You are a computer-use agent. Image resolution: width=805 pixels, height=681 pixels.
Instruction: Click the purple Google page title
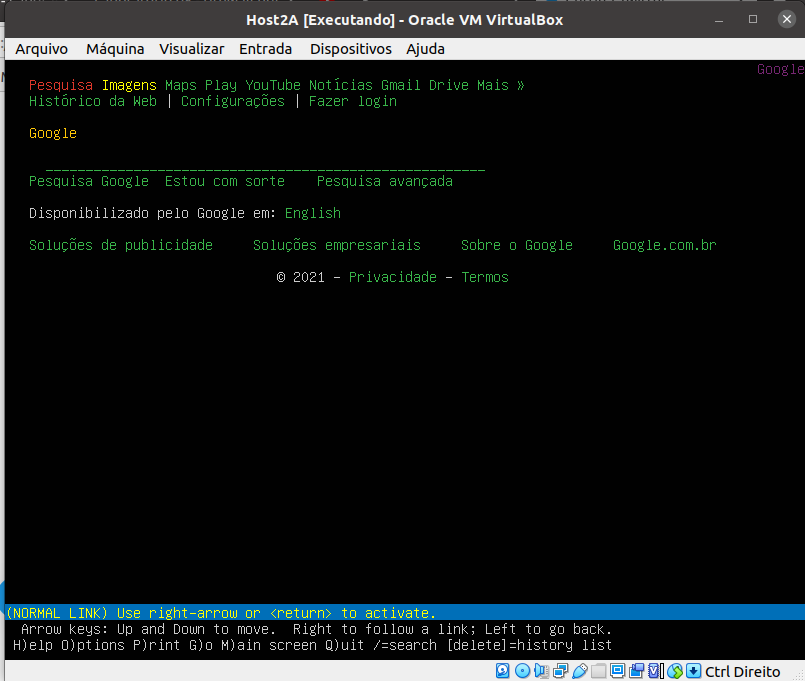click(780, 69)
